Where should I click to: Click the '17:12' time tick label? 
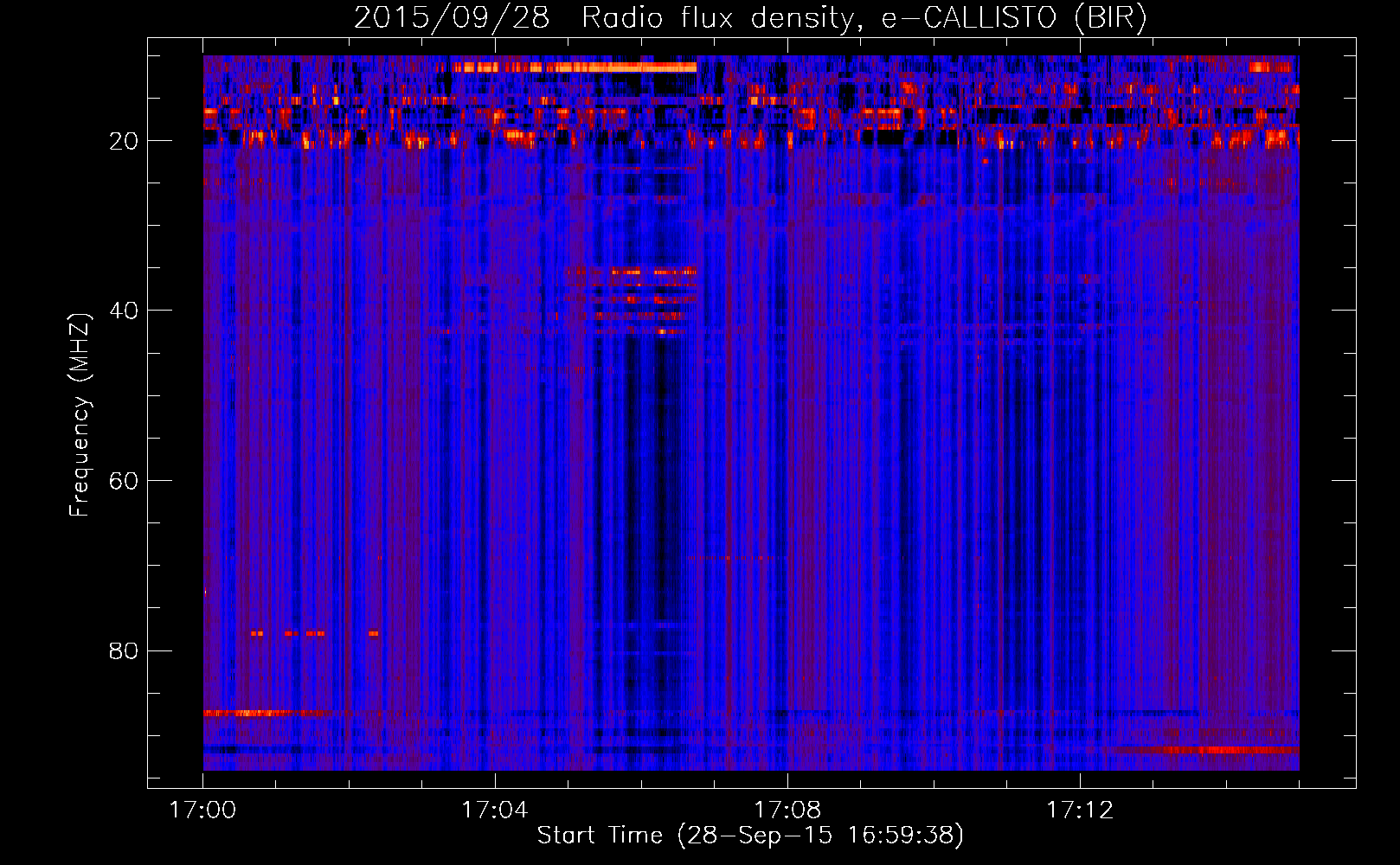click(1080, 811)
